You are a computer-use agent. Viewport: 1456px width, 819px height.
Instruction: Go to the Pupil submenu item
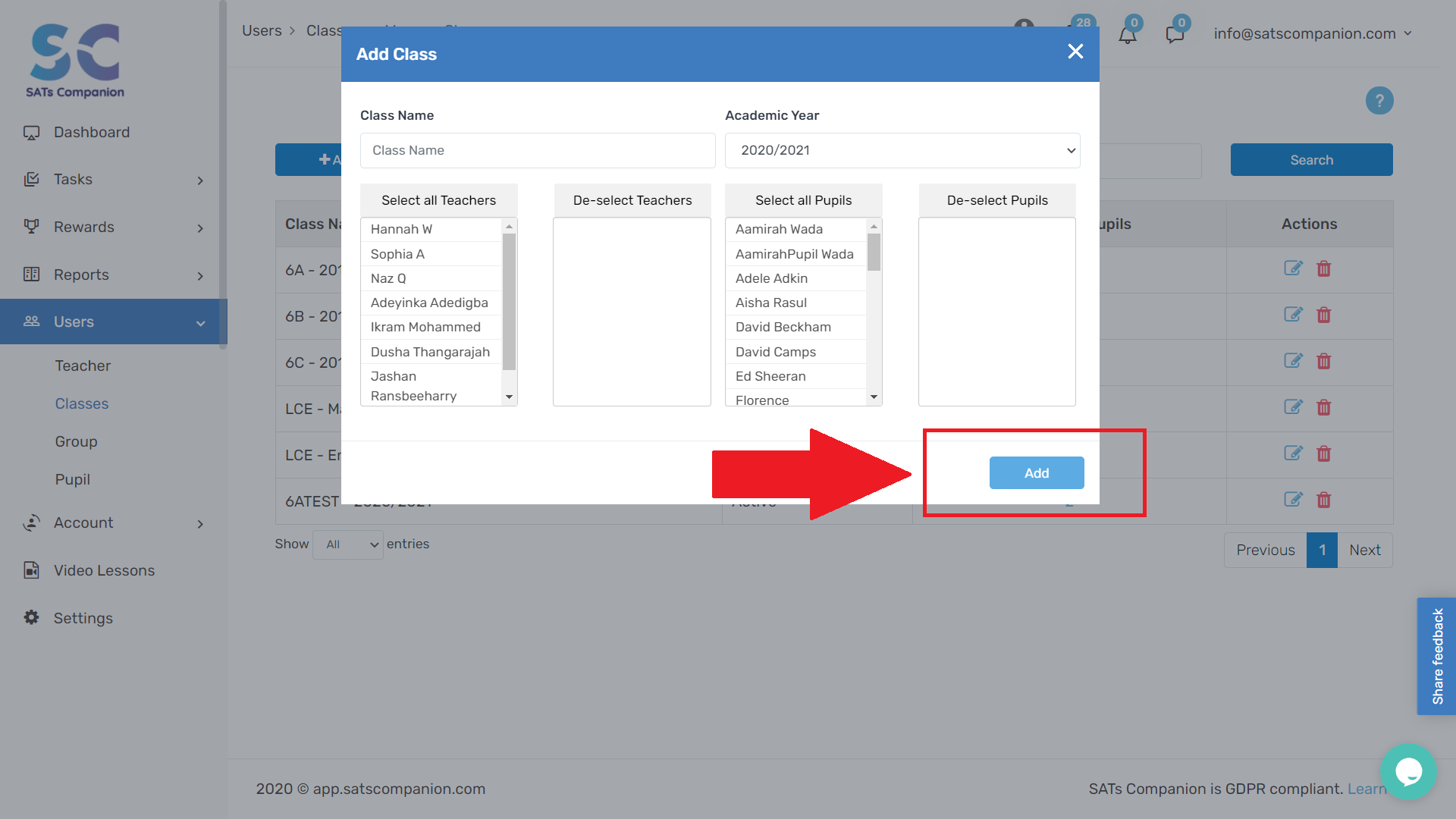pos(73,479)
